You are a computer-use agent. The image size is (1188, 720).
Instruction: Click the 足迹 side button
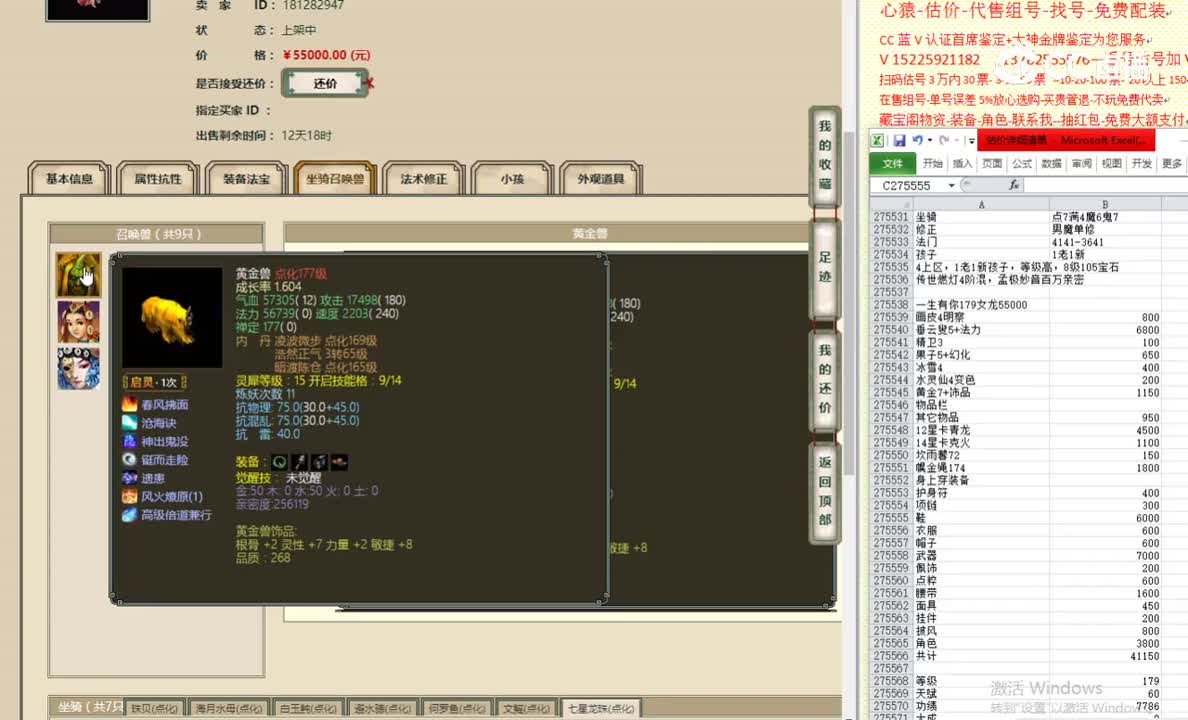click(825, 268)
